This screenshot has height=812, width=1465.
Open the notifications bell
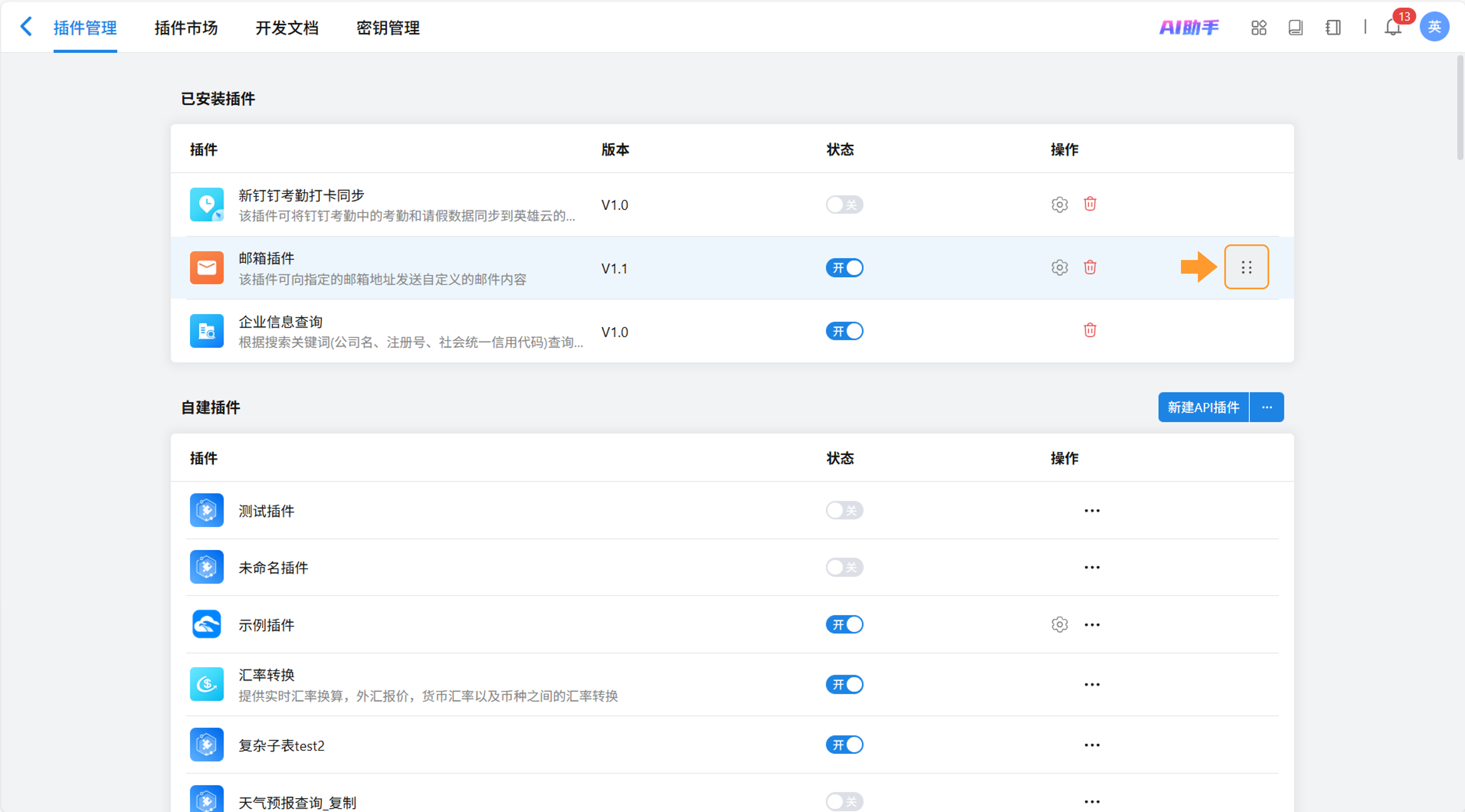[x=1392, y=27]
